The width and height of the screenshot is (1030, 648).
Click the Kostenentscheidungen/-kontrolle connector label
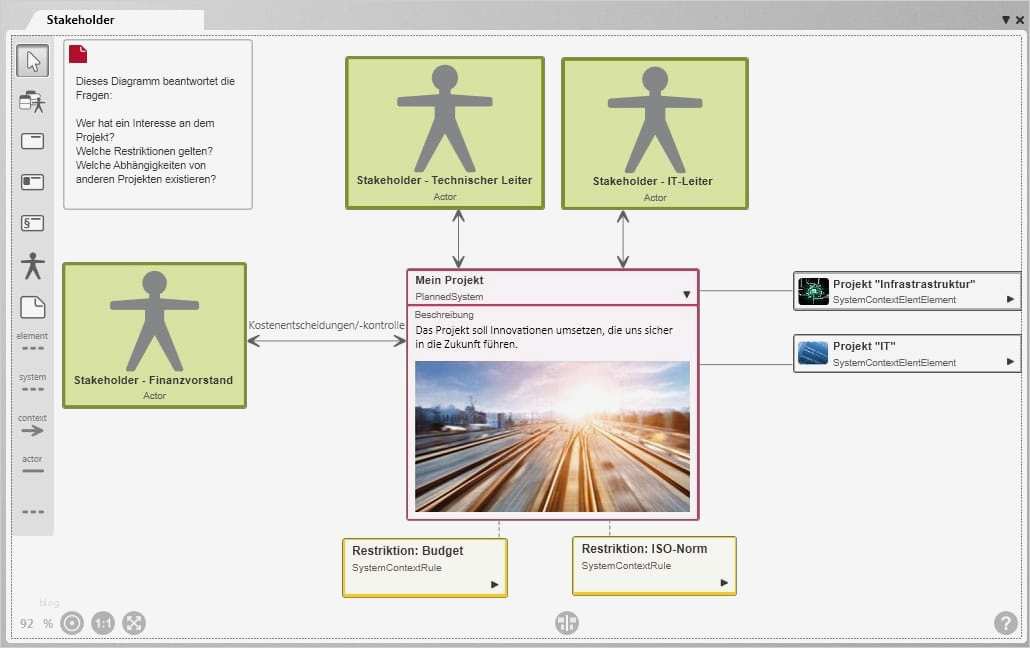point(326,325)
